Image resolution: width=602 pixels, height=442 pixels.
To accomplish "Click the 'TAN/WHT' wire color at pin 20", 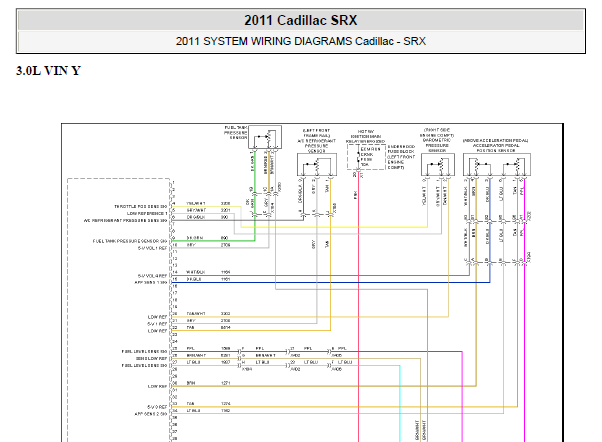I will 196,314.
